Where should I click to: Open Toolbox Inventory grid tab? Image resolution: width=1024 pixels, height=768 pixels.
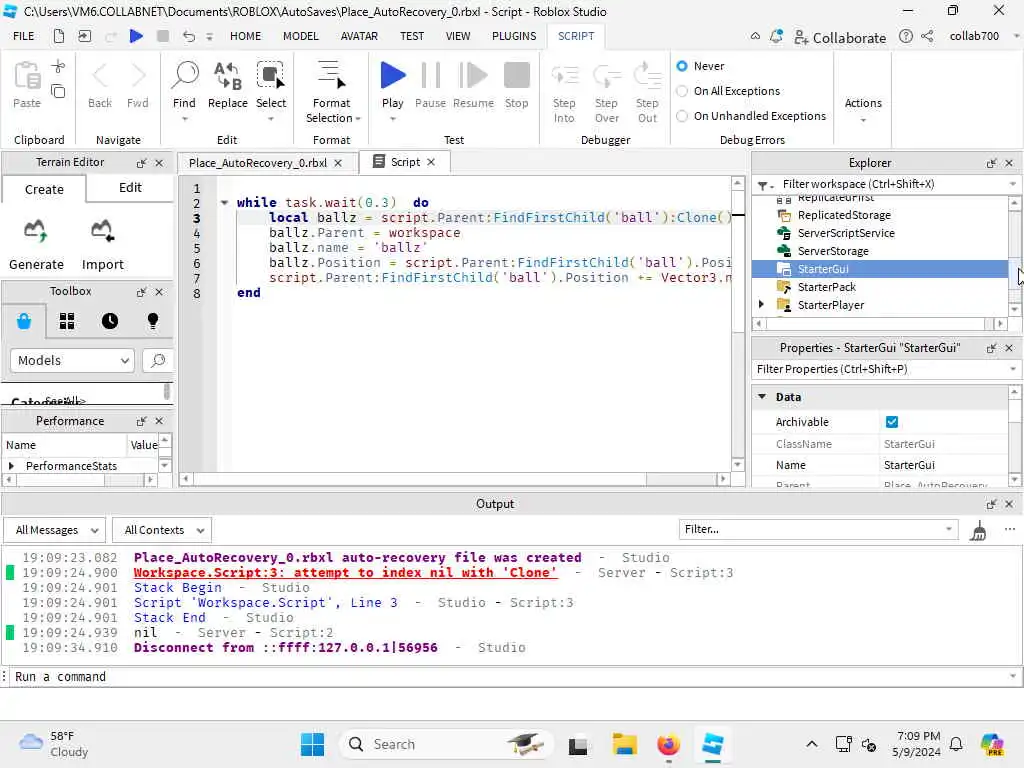pyautogui.click(x=67, y=321)
